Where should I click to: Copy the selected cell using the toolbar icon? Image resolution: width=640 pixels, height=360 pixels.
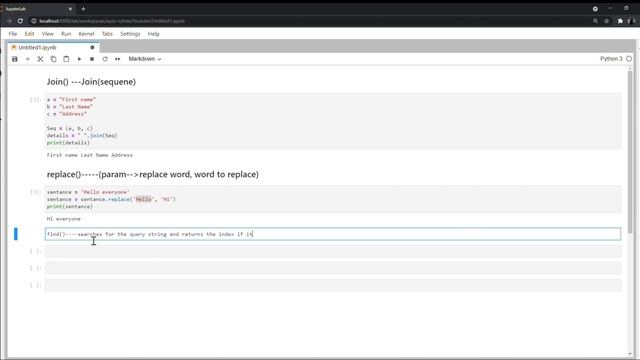pyautogui.click(x=53, y=59)
